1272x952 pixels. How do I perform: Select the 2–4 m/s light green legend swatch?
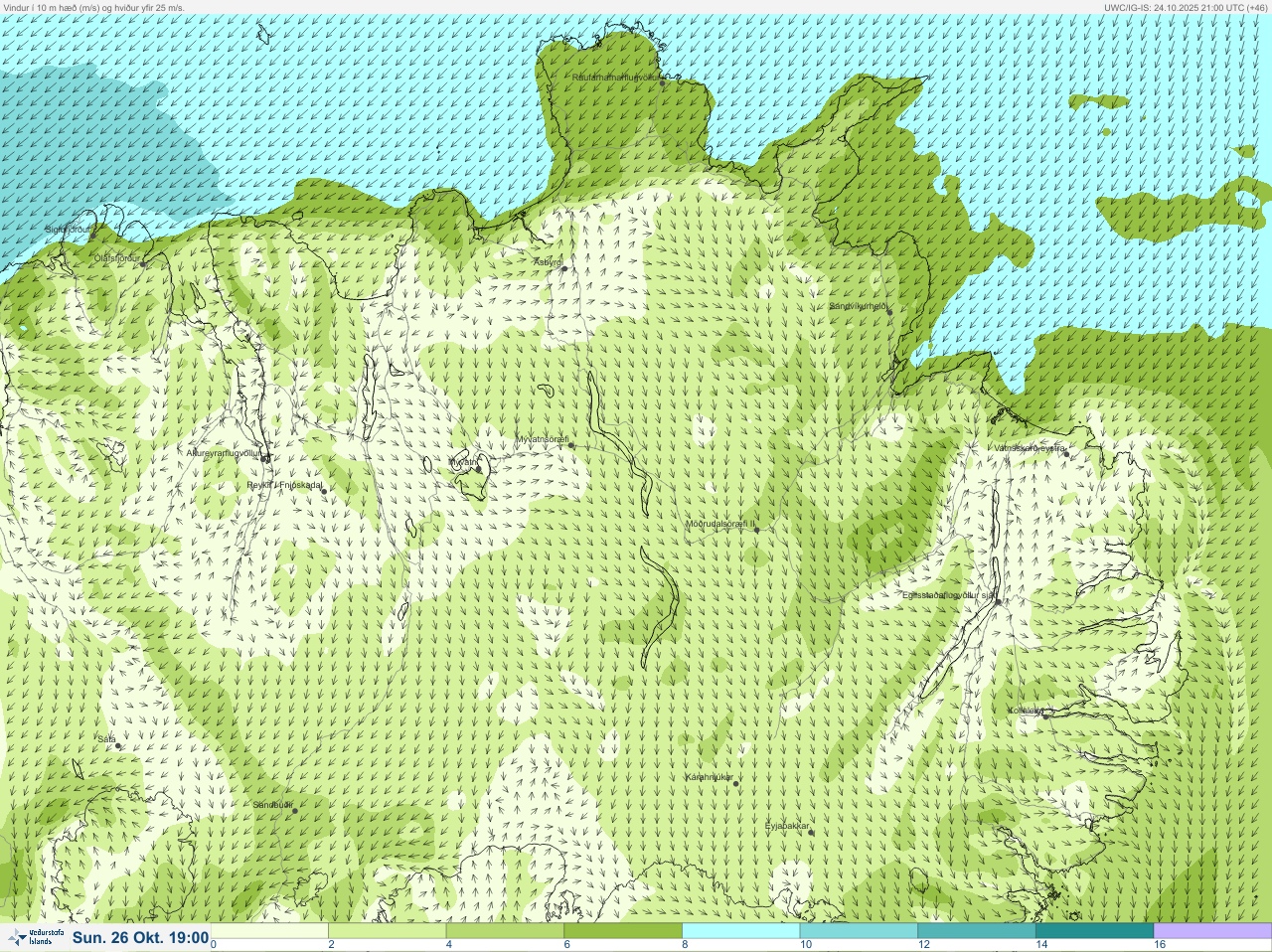pos(388,931)
